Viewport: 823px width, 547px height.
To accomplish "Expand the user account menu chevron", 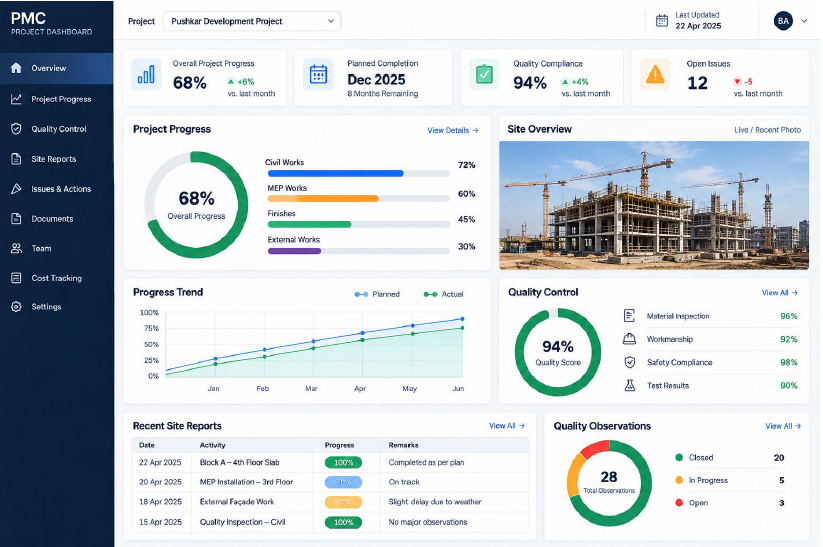I will (x=804, y=21).
